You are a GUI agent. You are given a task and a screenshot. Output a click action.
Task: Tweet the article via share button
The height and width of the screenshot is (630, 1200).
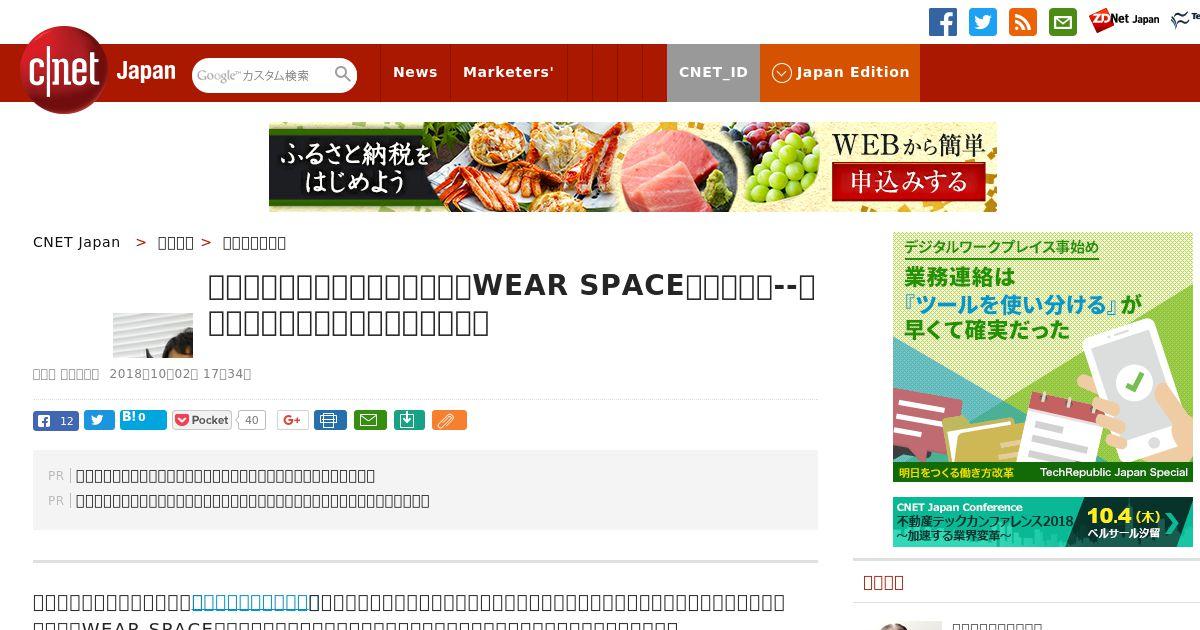[x=99, y=420]
